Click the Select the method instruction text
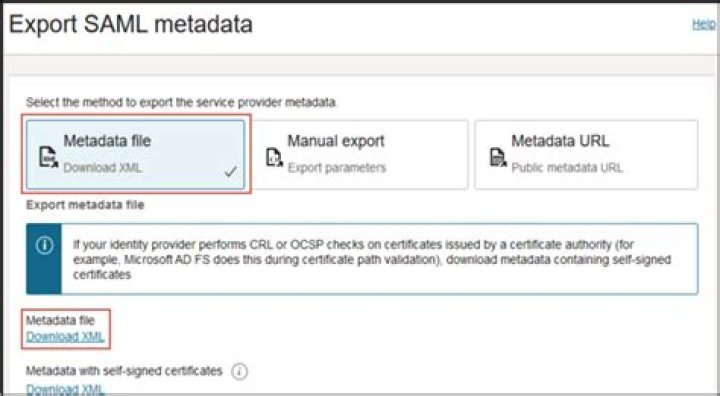 pos(181,102)
